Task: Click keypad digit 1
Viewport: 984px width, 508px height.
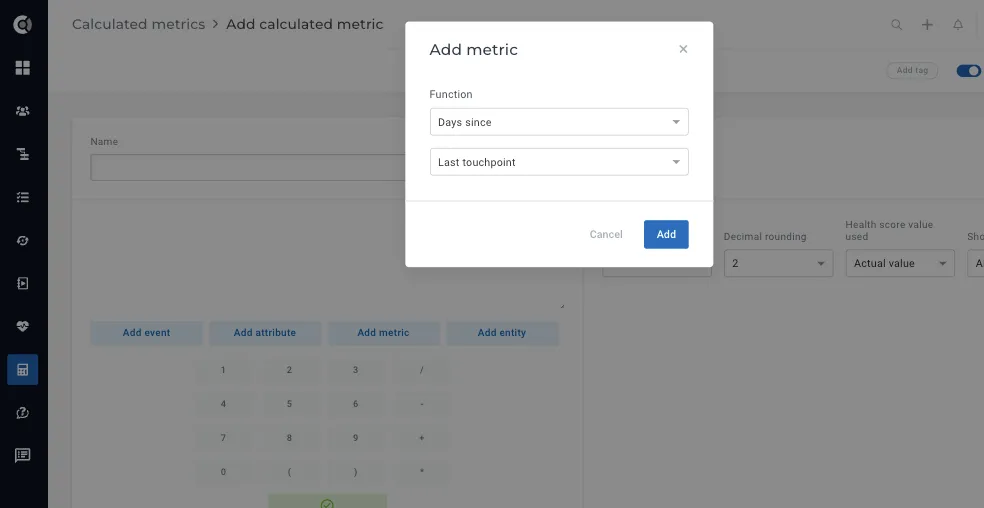Action: coord(223,370)
